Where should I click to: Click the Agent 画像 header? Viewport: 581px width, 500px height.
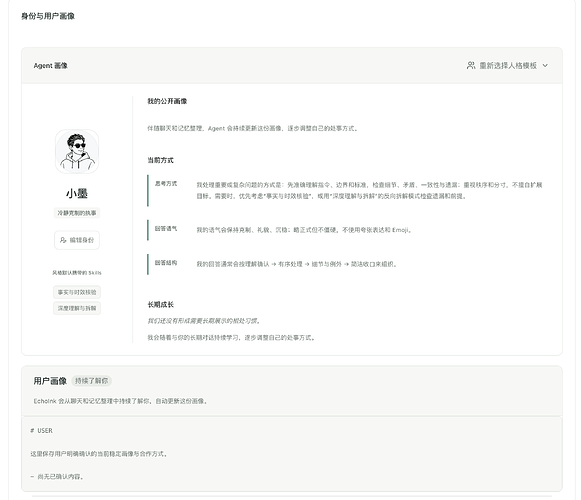50,66
